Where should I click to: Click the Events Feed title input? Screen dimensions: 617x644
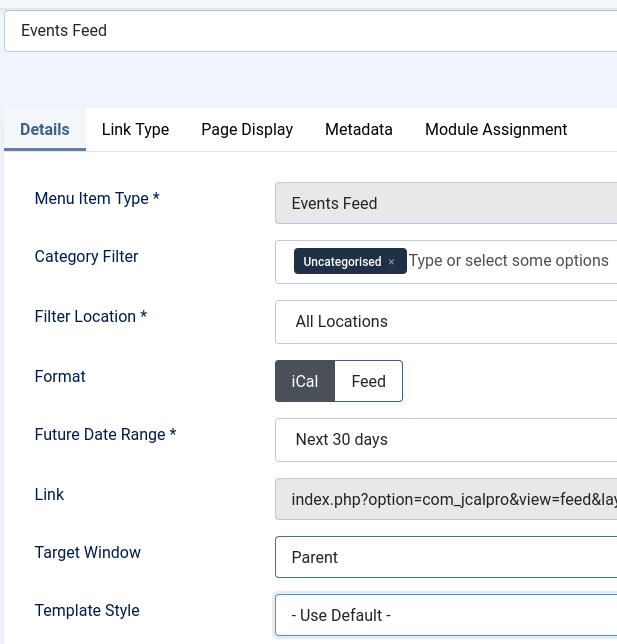pos(311,31)
